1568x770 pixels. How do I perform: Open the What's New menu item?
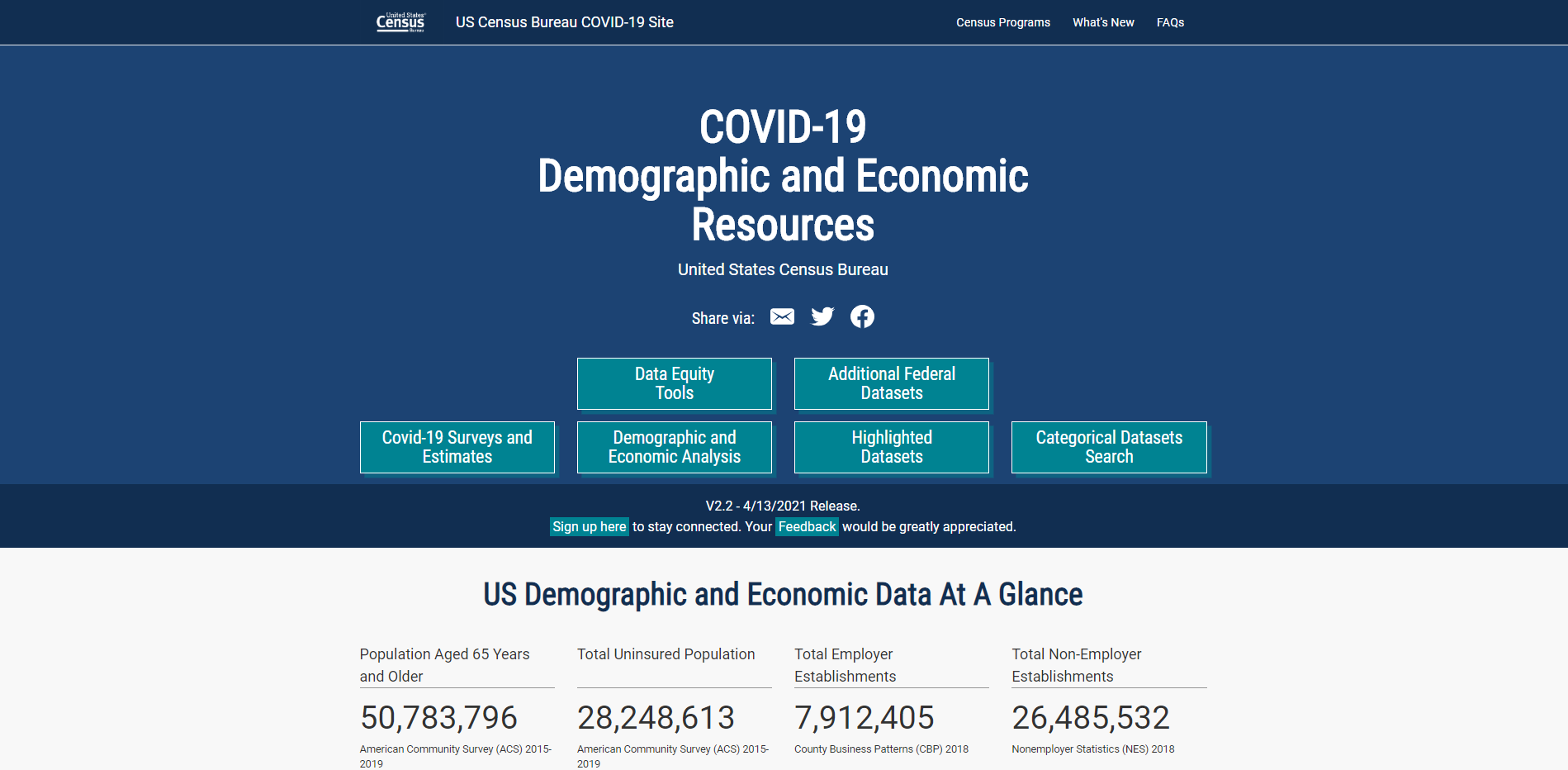click(x=1103, y=22)
